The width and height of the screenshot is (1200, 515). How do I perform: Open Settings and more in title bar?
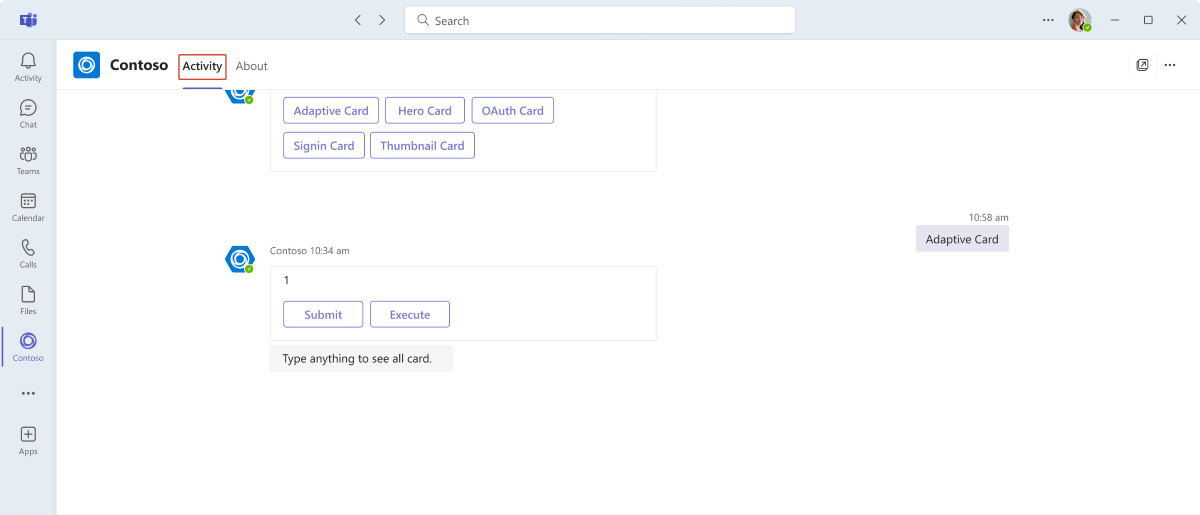click(1048, 20)
